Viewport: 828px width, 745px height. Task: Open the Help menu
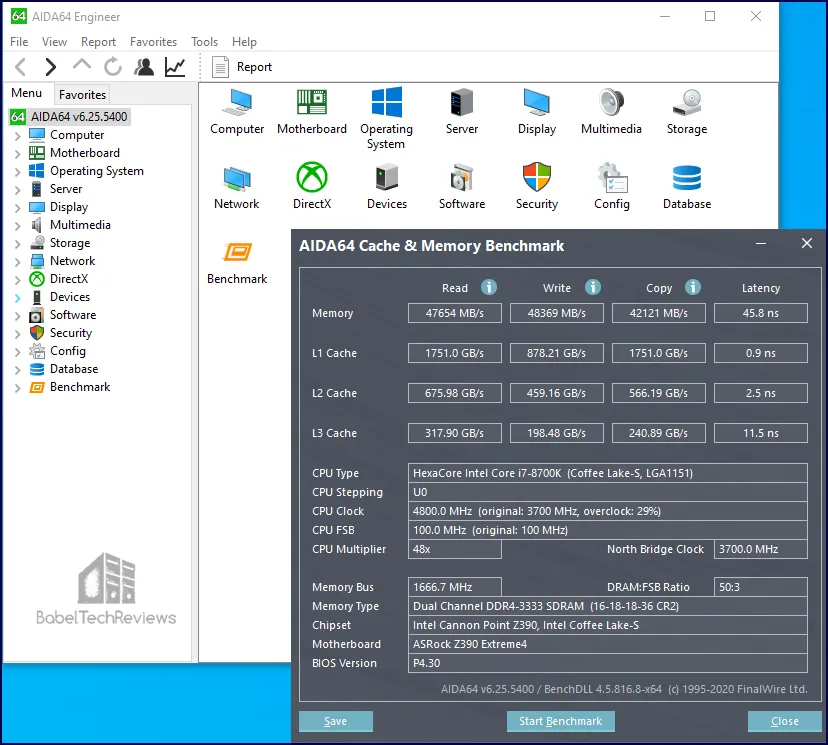coord(244,42)
